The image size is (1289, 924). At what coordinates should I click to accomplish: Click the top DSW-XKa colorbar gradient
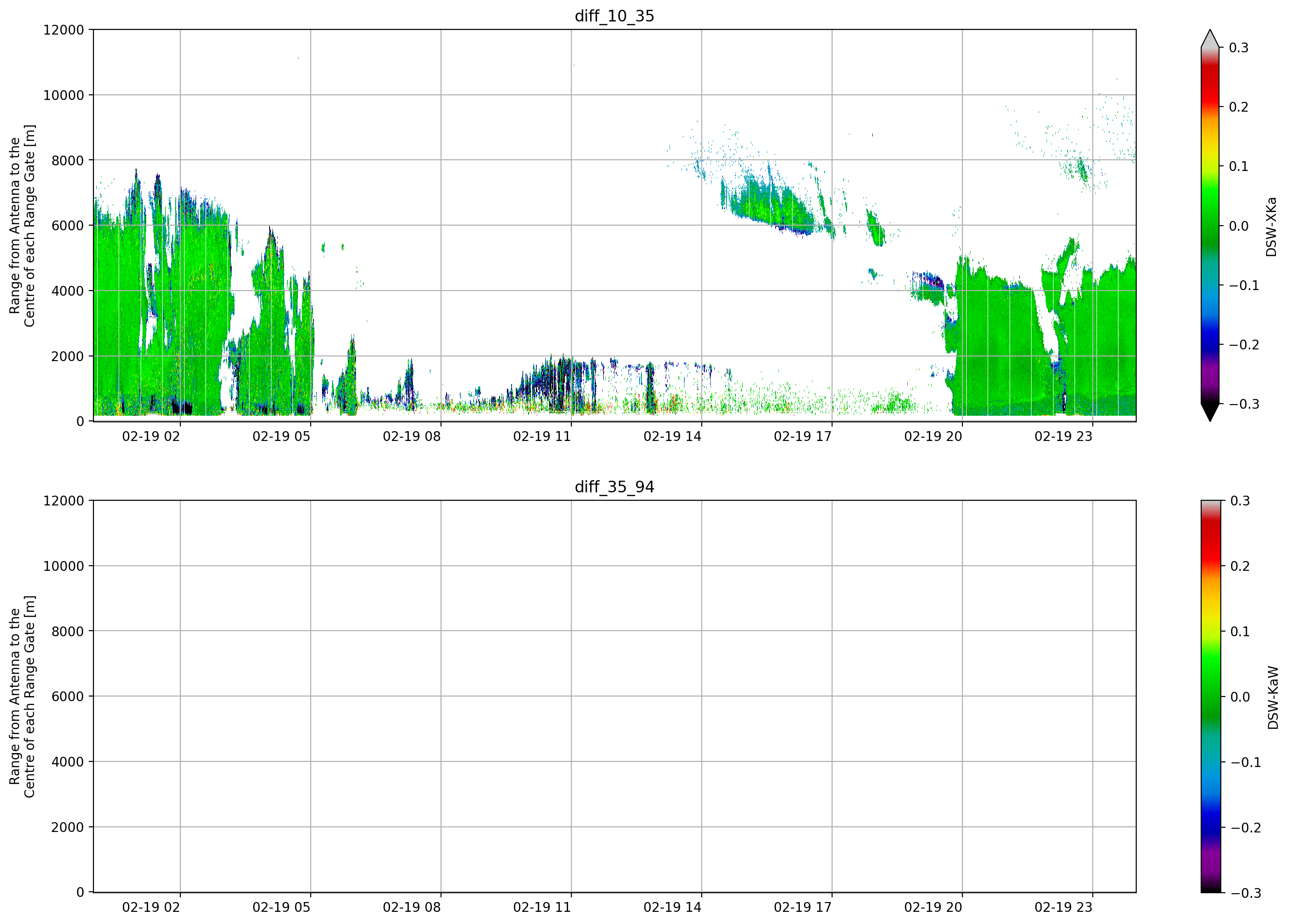click(x=1210, y=226)
